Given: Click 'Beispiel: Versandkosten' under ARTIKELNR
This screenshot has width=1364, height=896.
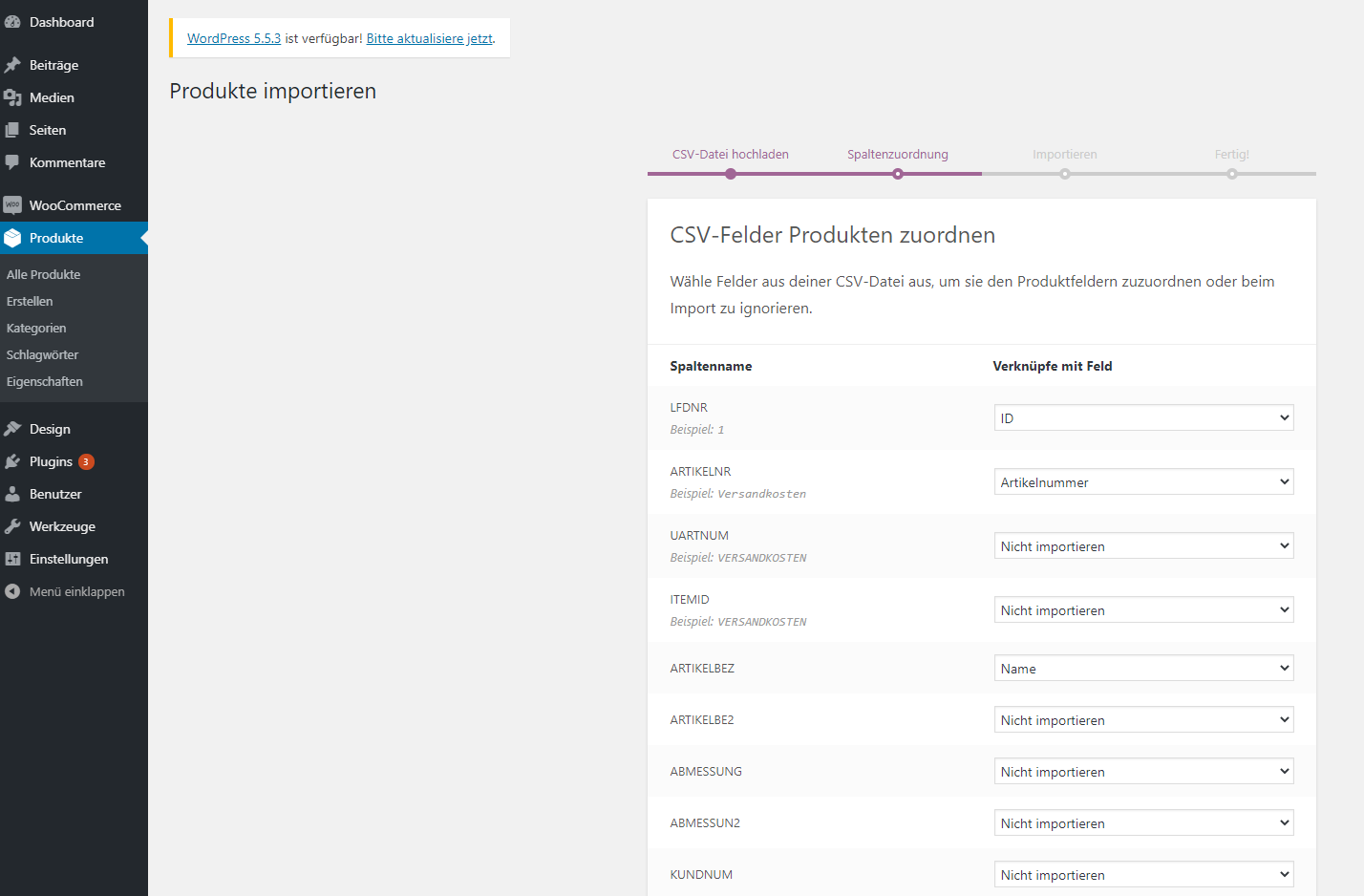Looking at the screenshot, I should [738, 494].
